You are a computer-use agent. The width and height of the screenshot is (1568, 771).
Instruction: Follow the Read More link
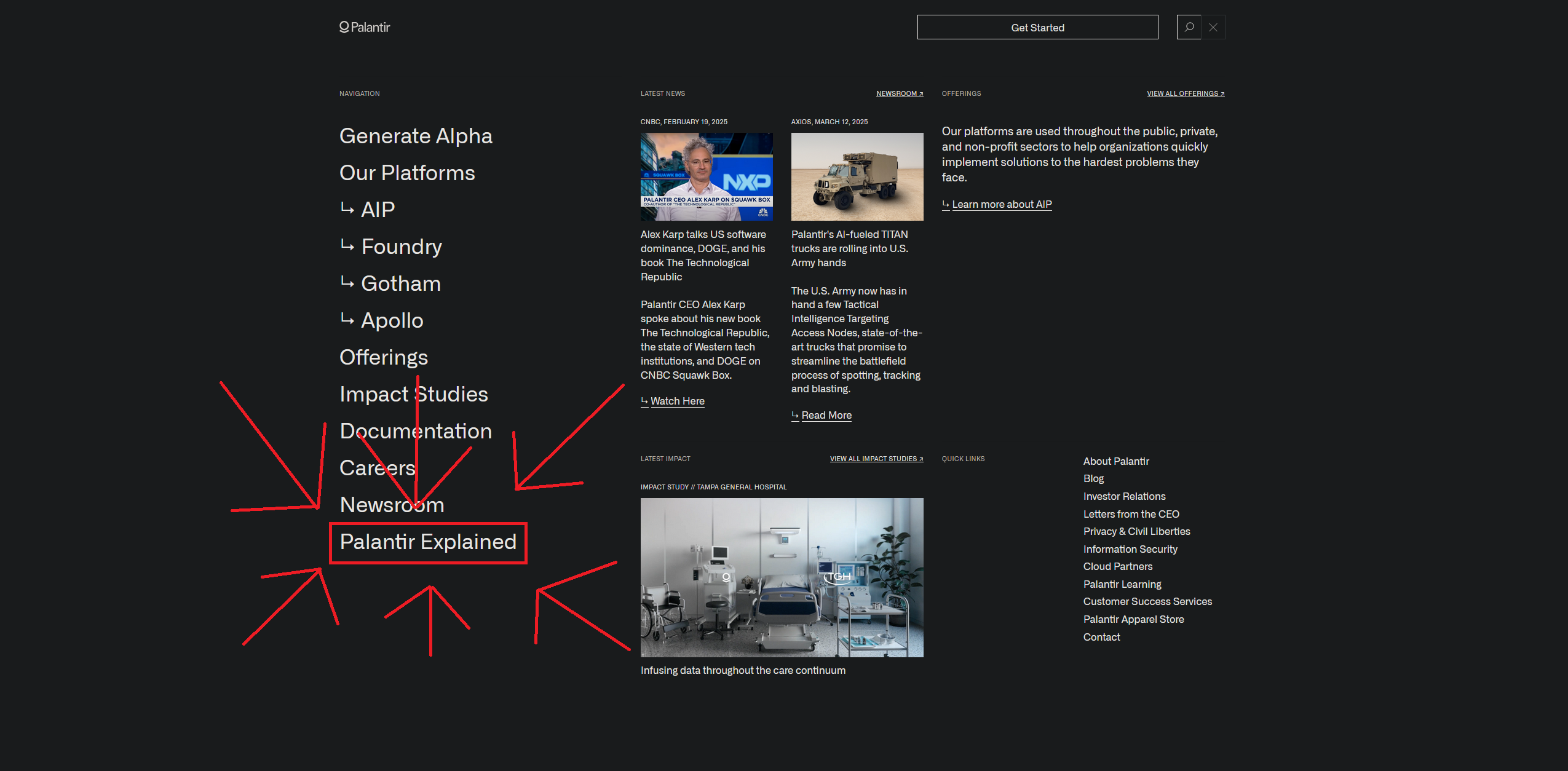click(x=826, y=415)
